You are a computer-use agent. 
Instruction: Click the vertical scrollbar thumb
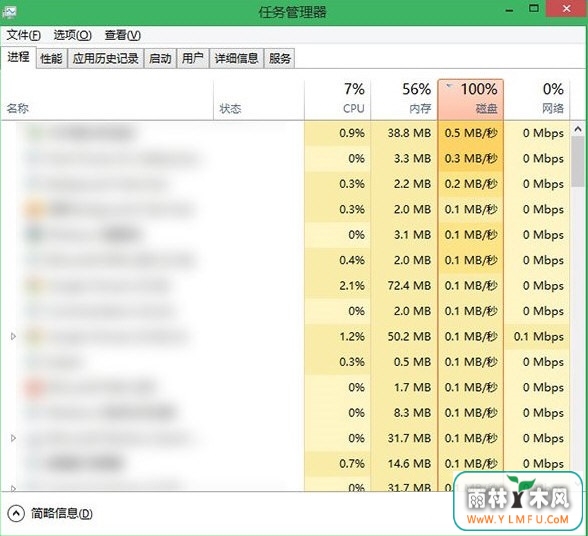pos(578,162)
